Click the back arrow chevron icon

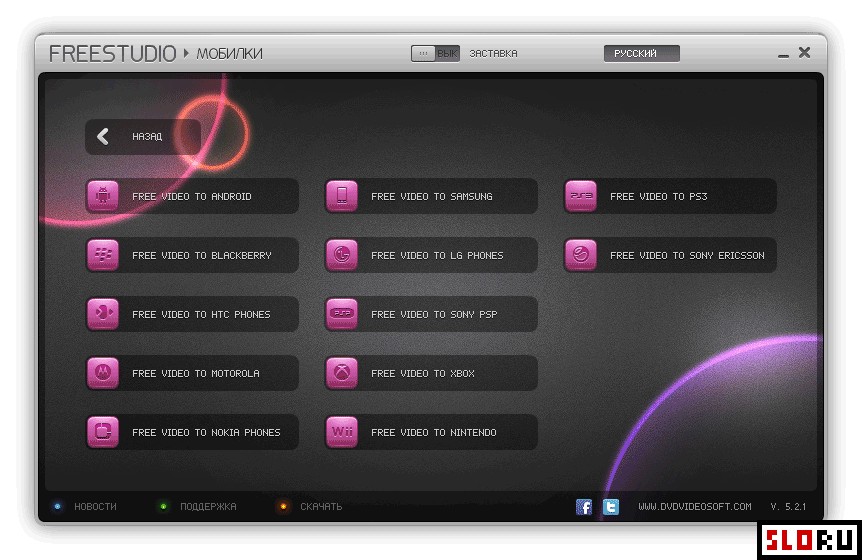point(103,136)
